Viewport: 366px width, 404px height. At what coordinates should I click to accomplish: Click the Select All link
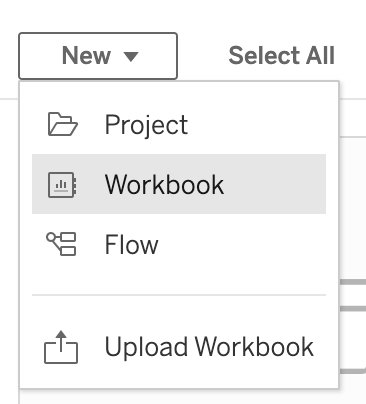click(x=282, y=55)
